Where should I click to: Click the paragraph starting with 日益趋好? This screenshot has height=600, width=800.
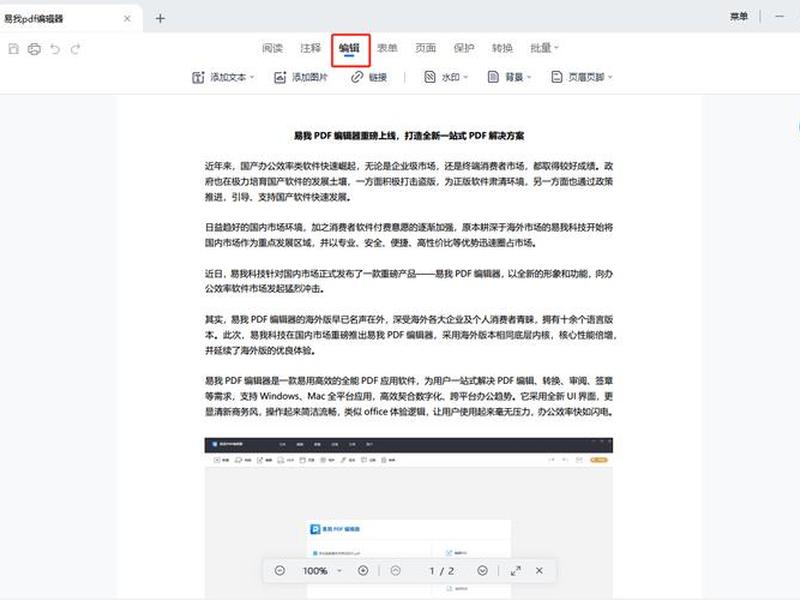click(x=409, y=235)
